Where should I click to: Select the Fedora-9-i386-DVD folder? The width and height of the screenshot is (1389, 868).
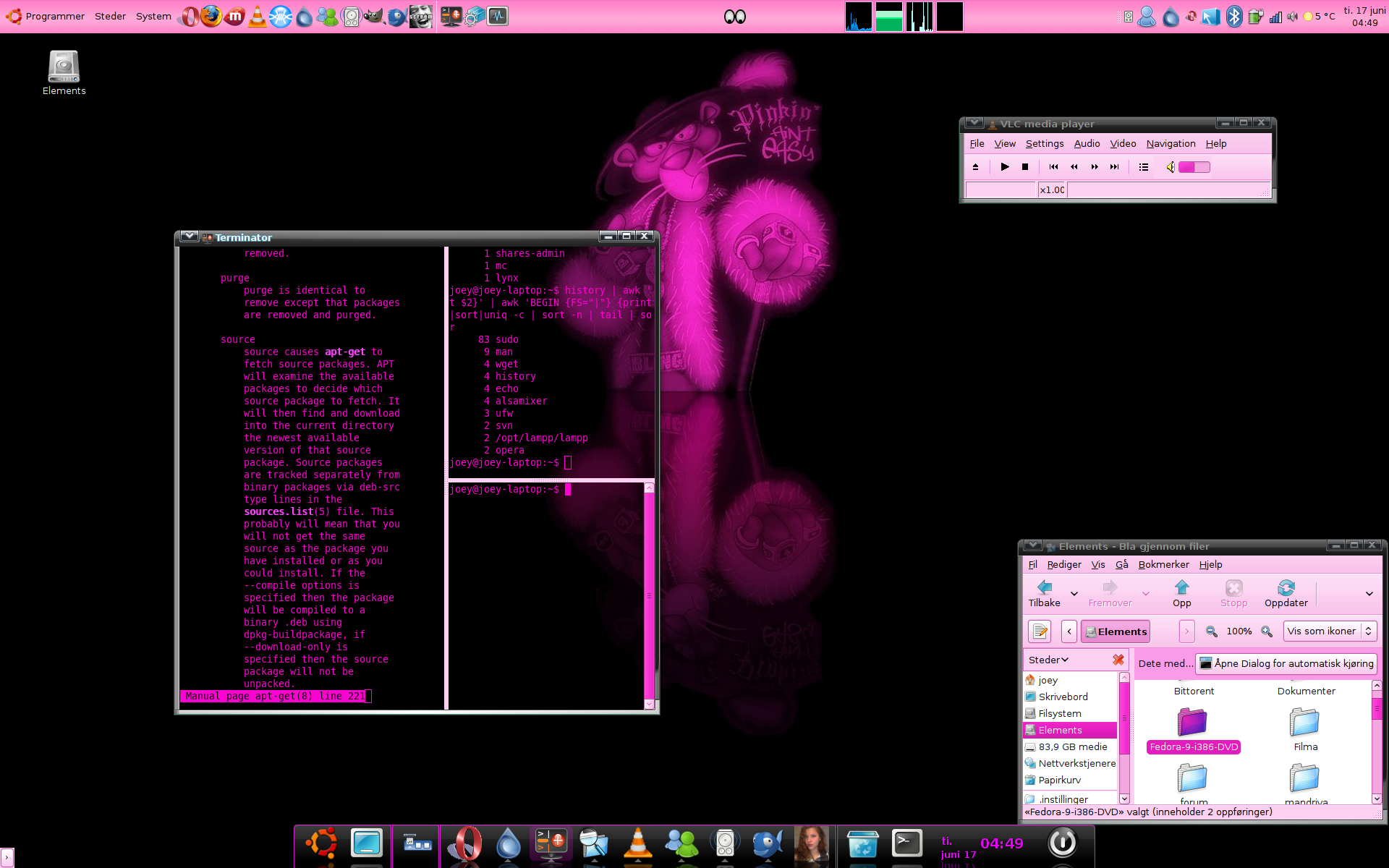[1194, 730]
